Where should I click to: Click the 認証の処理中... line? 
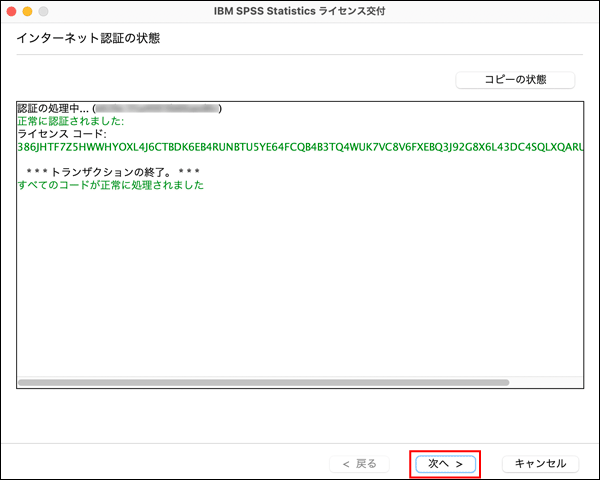pyautogui.click(x=119, y=108)
